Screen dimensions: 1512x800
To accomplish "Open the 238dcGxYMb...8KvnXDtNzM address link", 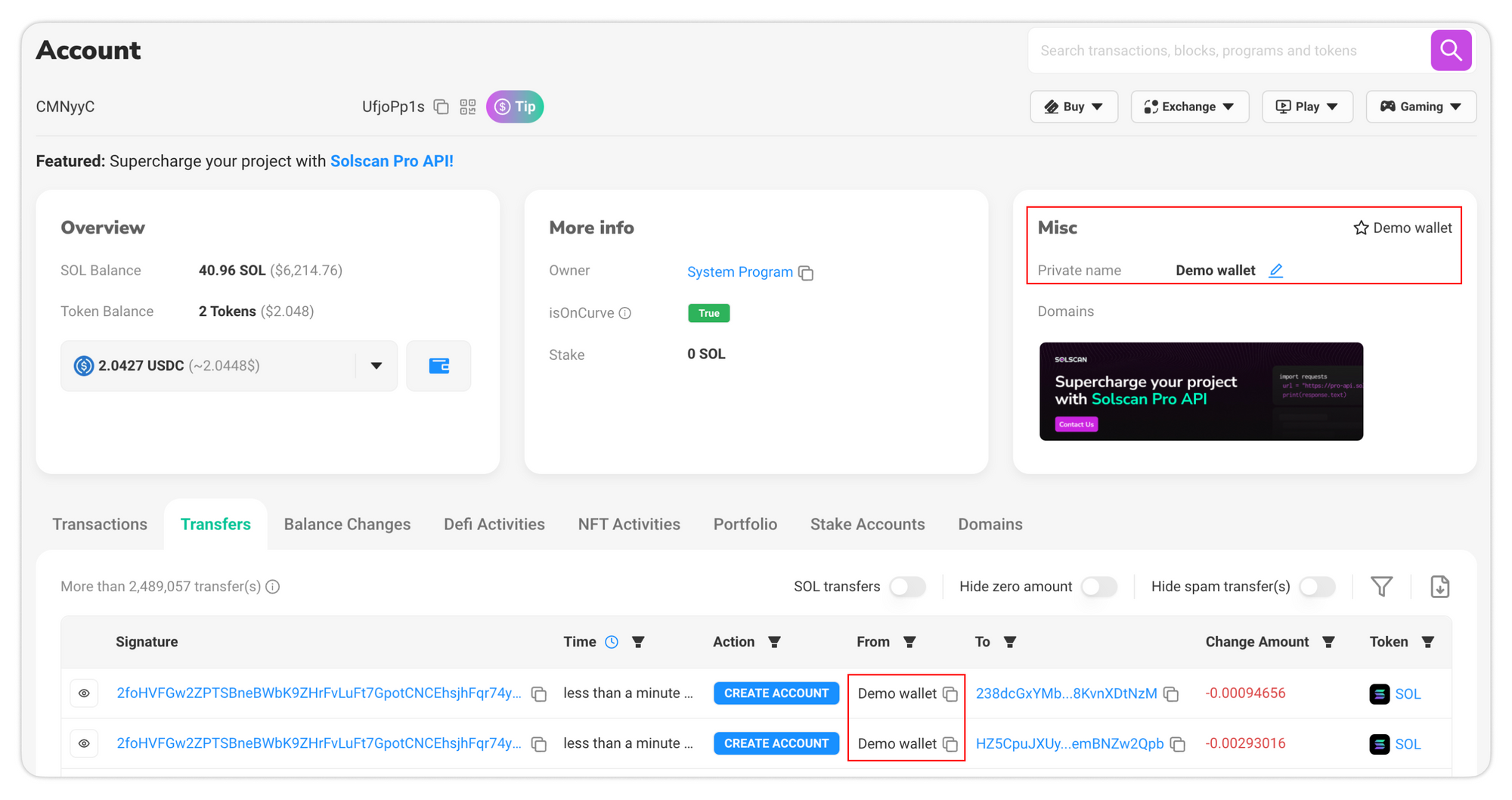I will point(1066,693).
